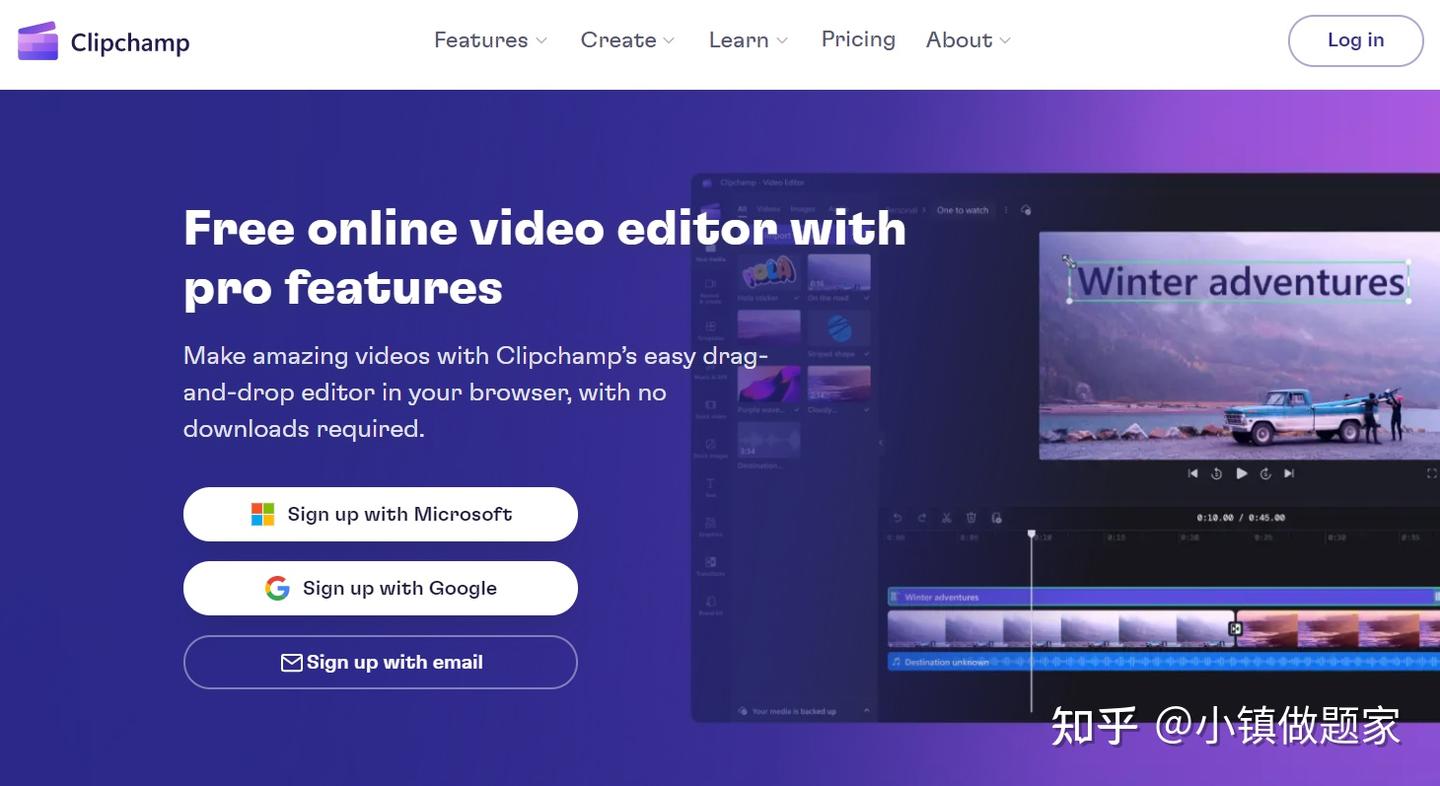Forward the preview by five seconds
This screenshot has height=786, width=1440.
point(1265,473)
